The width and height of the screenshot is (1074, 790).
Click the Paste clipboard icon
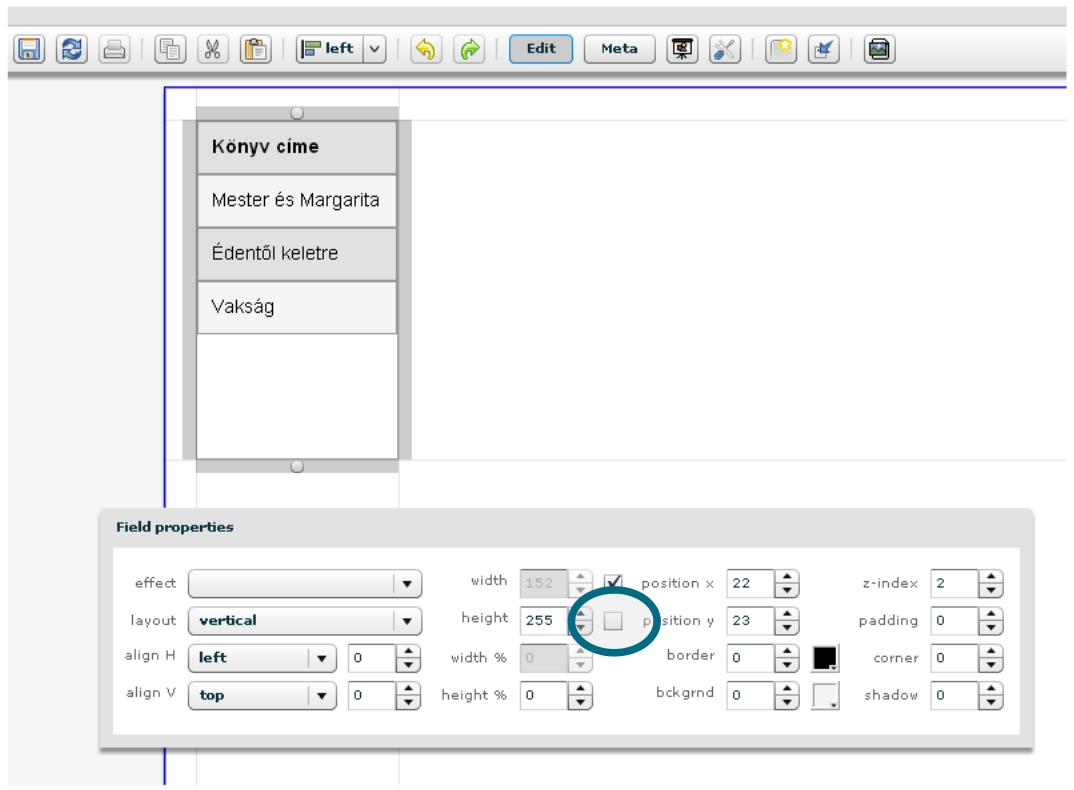255,49
